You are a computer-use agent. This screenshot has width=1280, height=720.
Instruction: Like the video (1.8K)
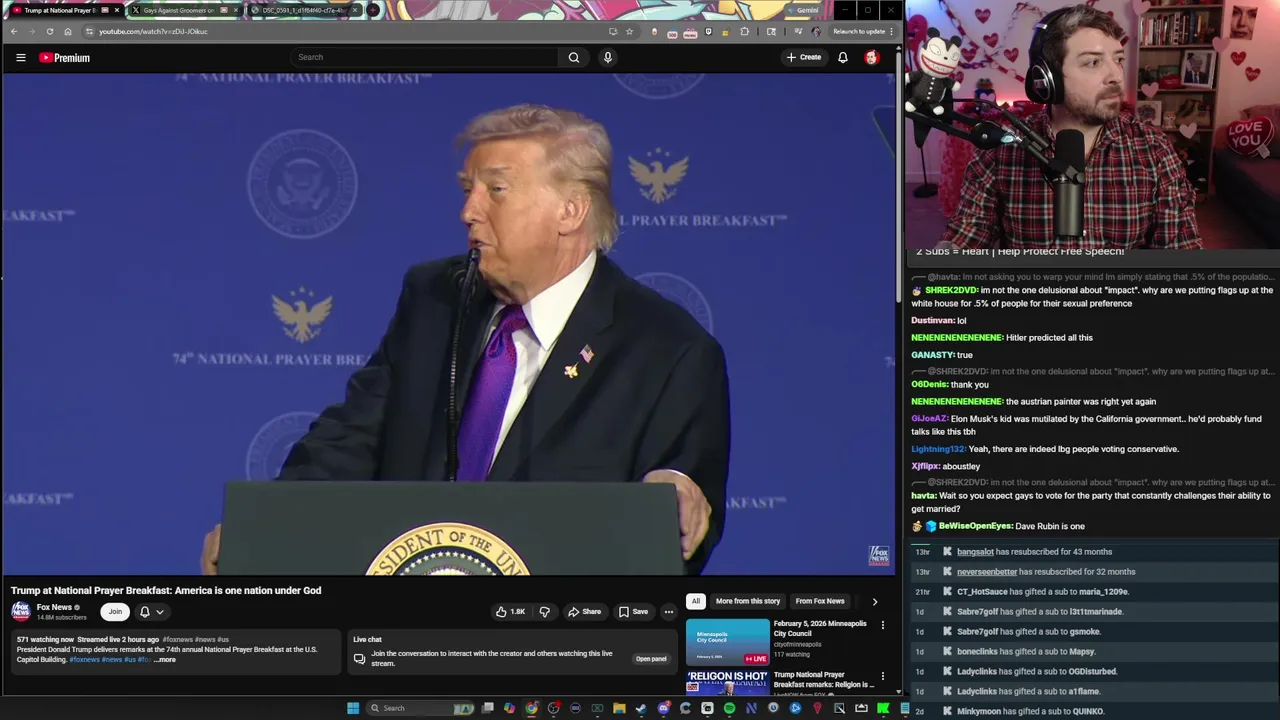(510, 612)
